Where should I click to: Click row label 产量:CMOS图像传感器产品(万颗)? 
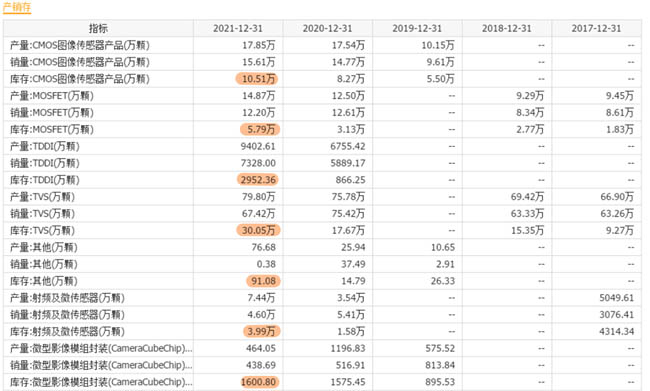pyautogui.click(x=80, y=45)
